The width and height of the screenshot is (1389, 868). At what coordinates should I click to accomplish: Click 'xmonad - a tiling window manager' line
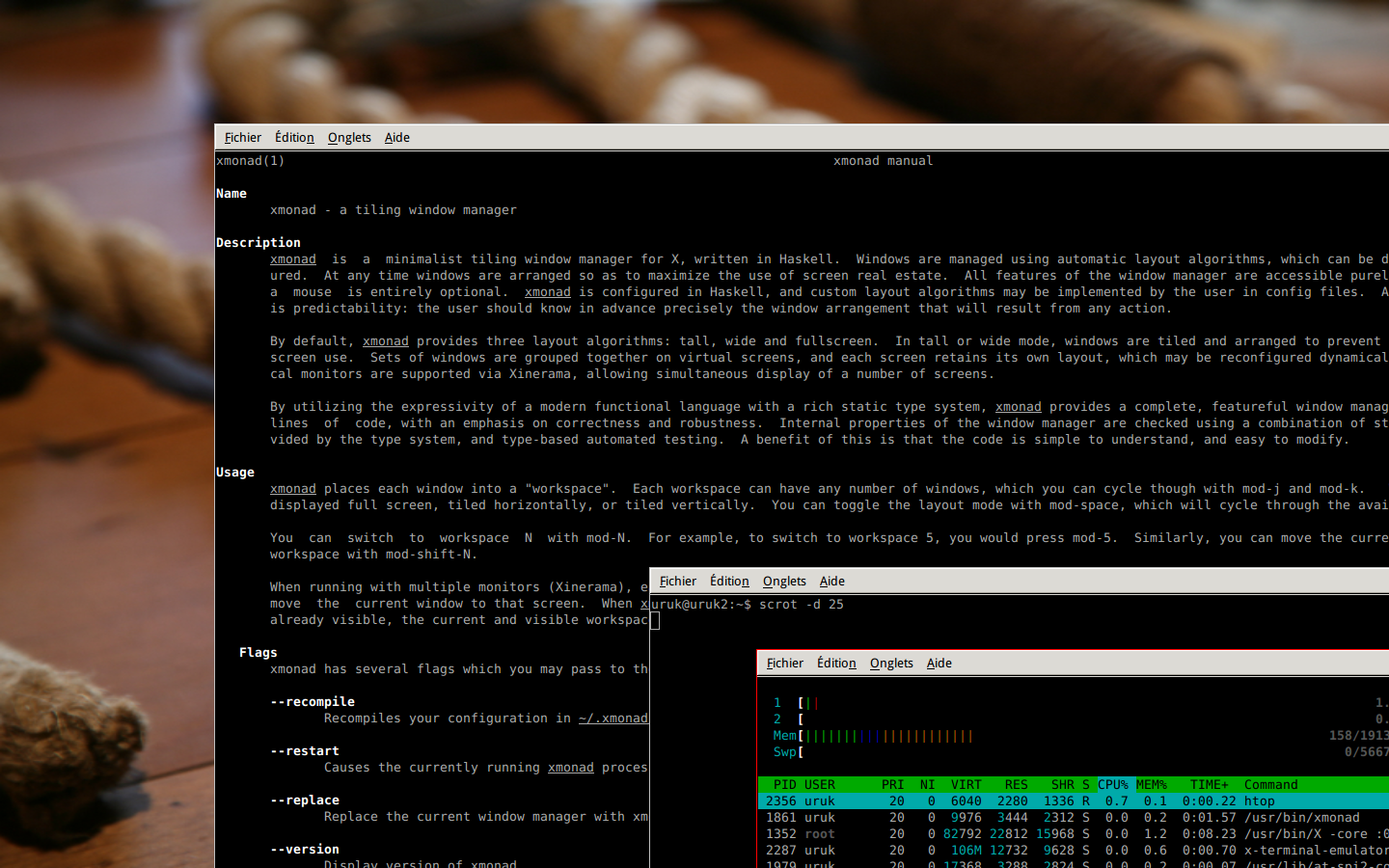(394, 210)
